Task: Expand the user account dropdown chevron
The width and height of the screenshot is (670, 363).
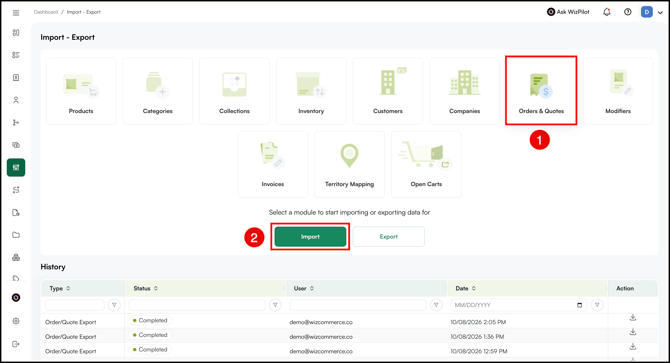Action: click(x=660, y=12)
